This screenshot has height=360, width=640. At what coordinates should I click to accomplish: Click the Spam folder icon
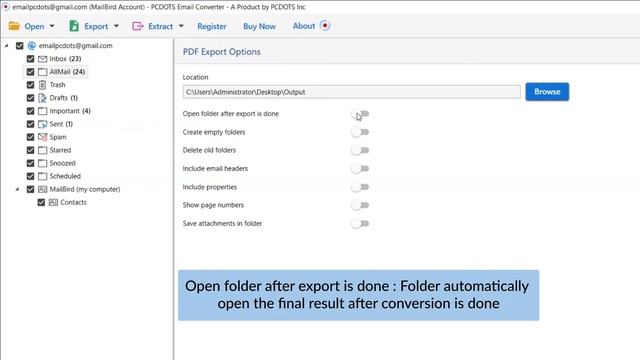tap(42, 137)
